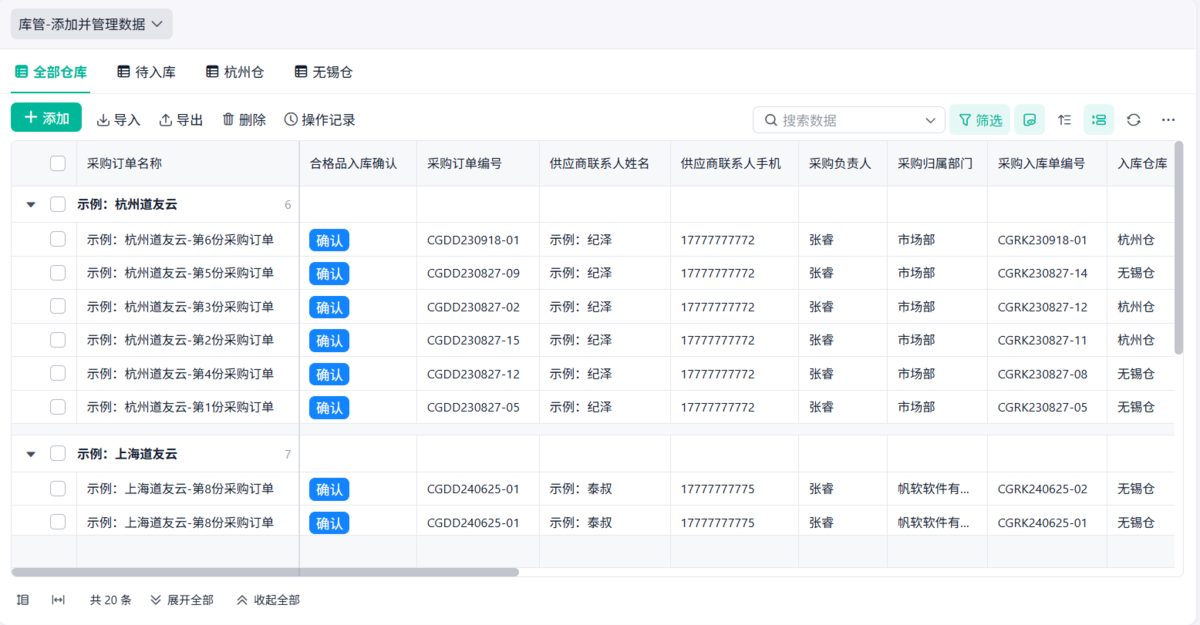This screenshot has height=625, width=1200.
Task: Open the sort icon in toolbar
Action: coord(1064,120)
